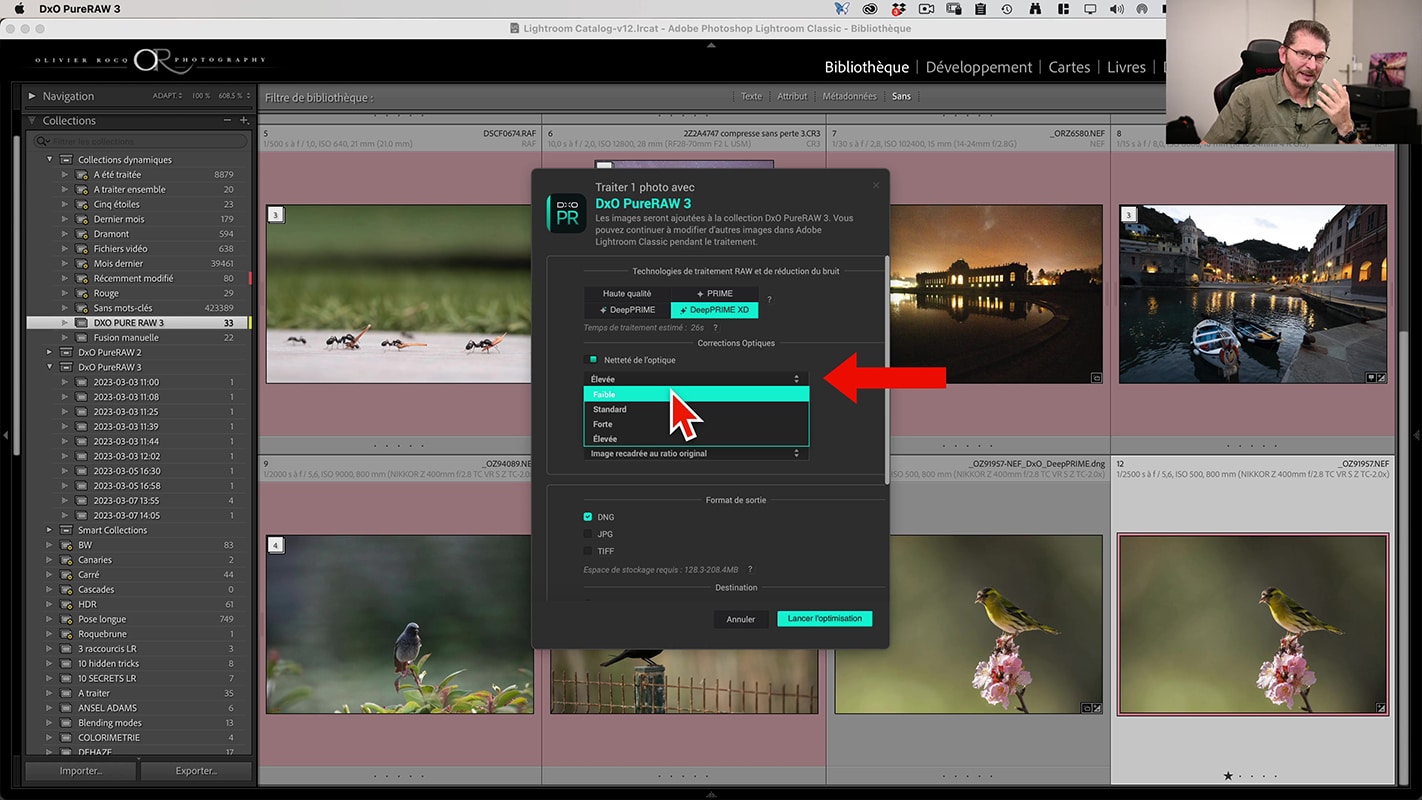Click the clipboard icon in menu bar
This screenshot has height=800, width=1422.
[x=980, y=9]
